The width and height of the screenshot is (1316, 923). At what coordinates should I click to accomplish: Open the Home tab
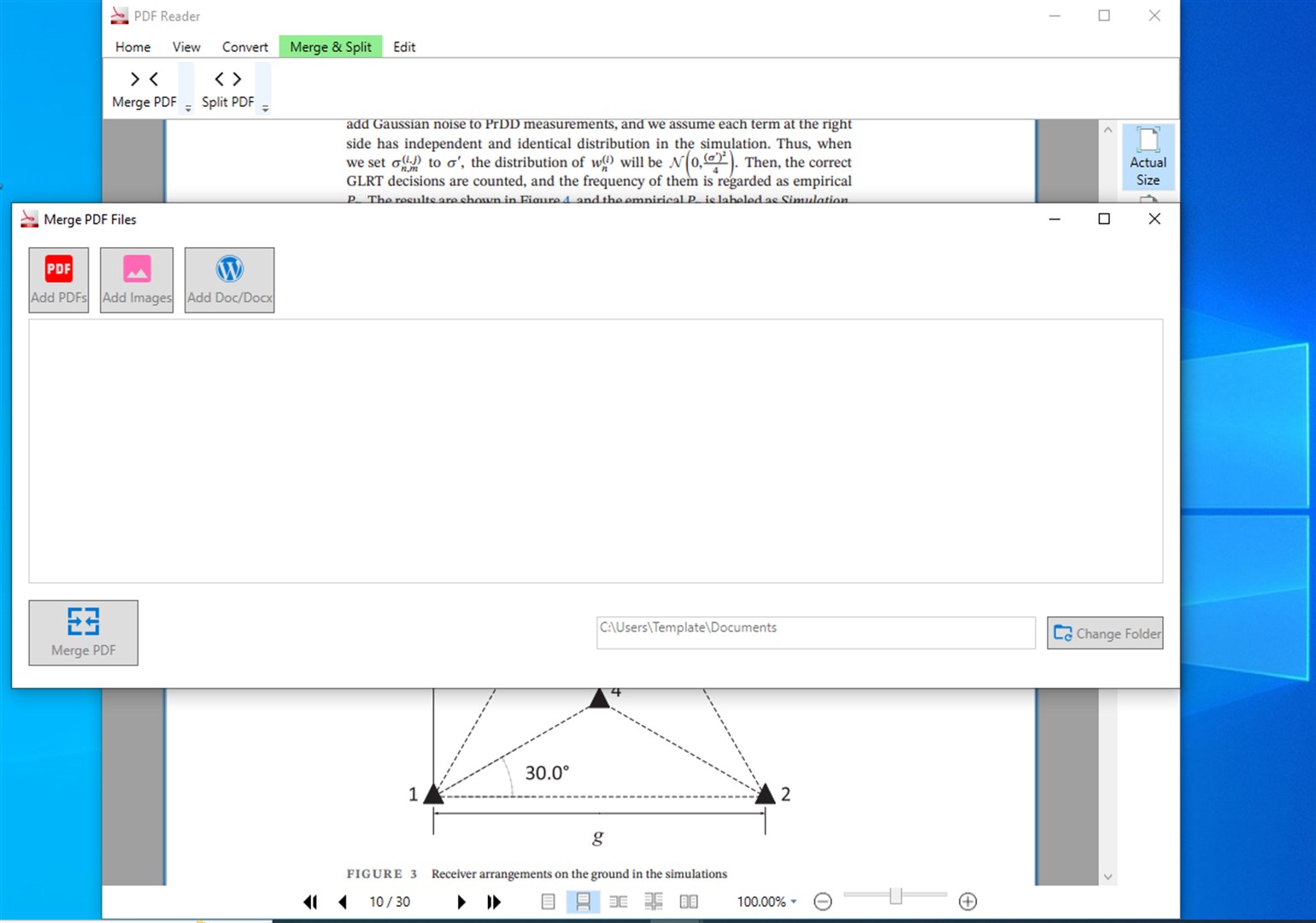(x=132, y=47)
